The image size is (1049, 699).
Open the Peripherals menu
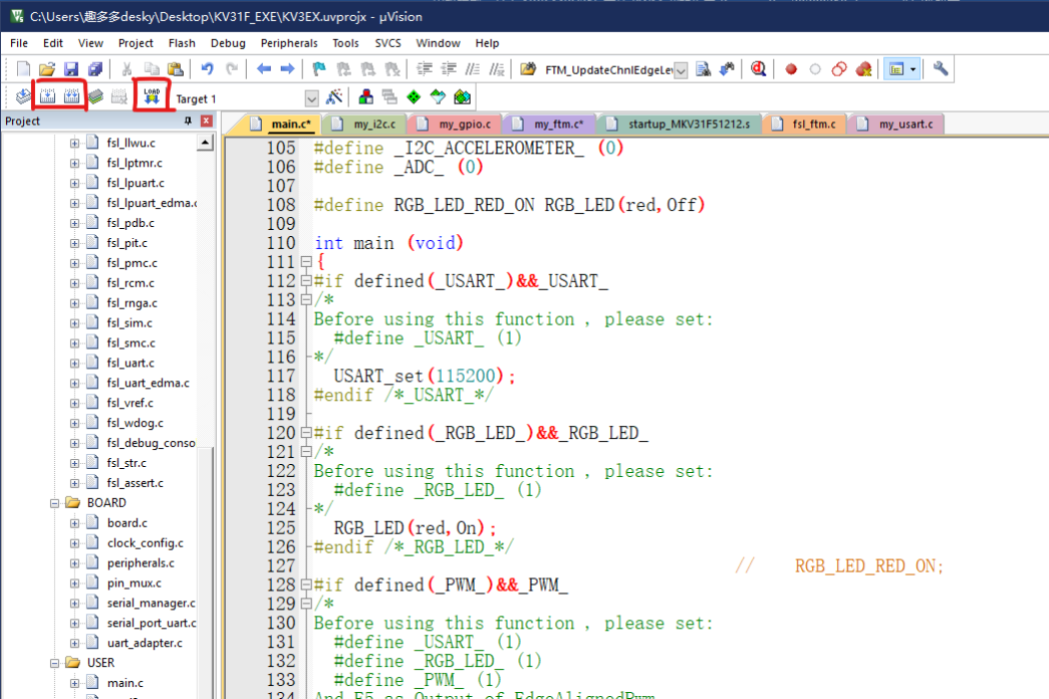pos(288,43)
